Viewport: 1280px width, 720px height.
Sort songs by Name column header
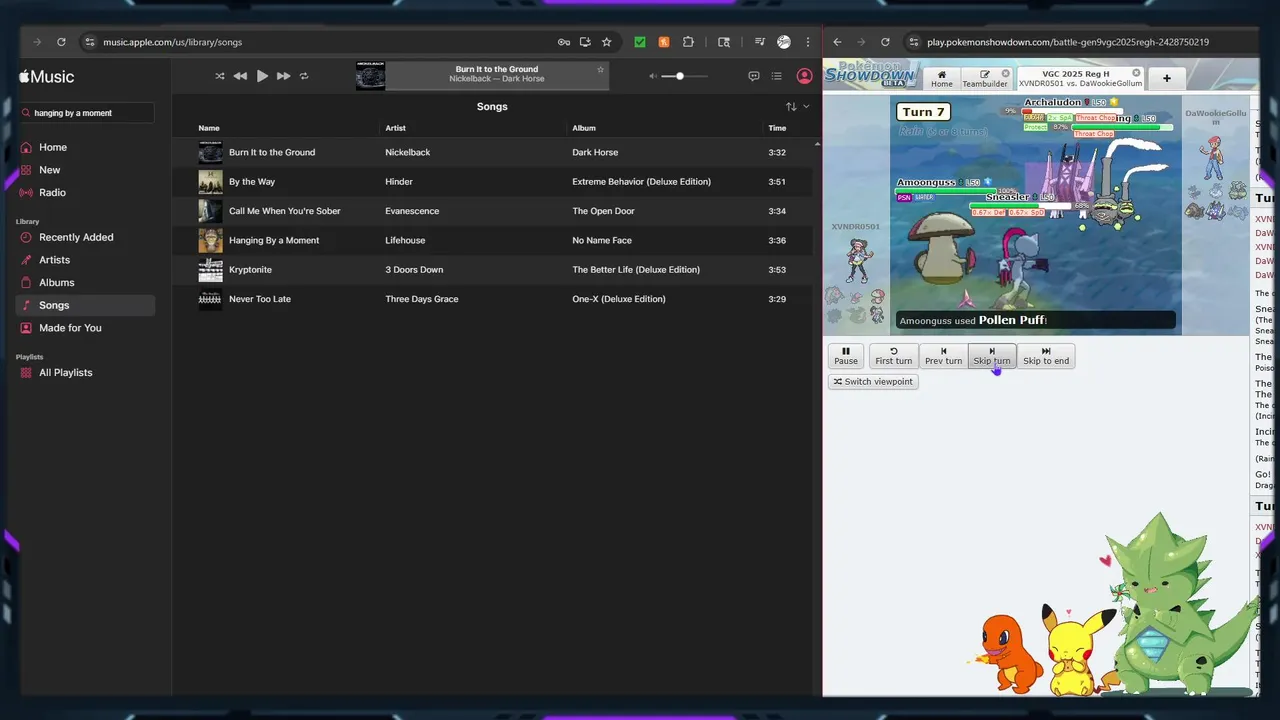[x=208, y=128]
